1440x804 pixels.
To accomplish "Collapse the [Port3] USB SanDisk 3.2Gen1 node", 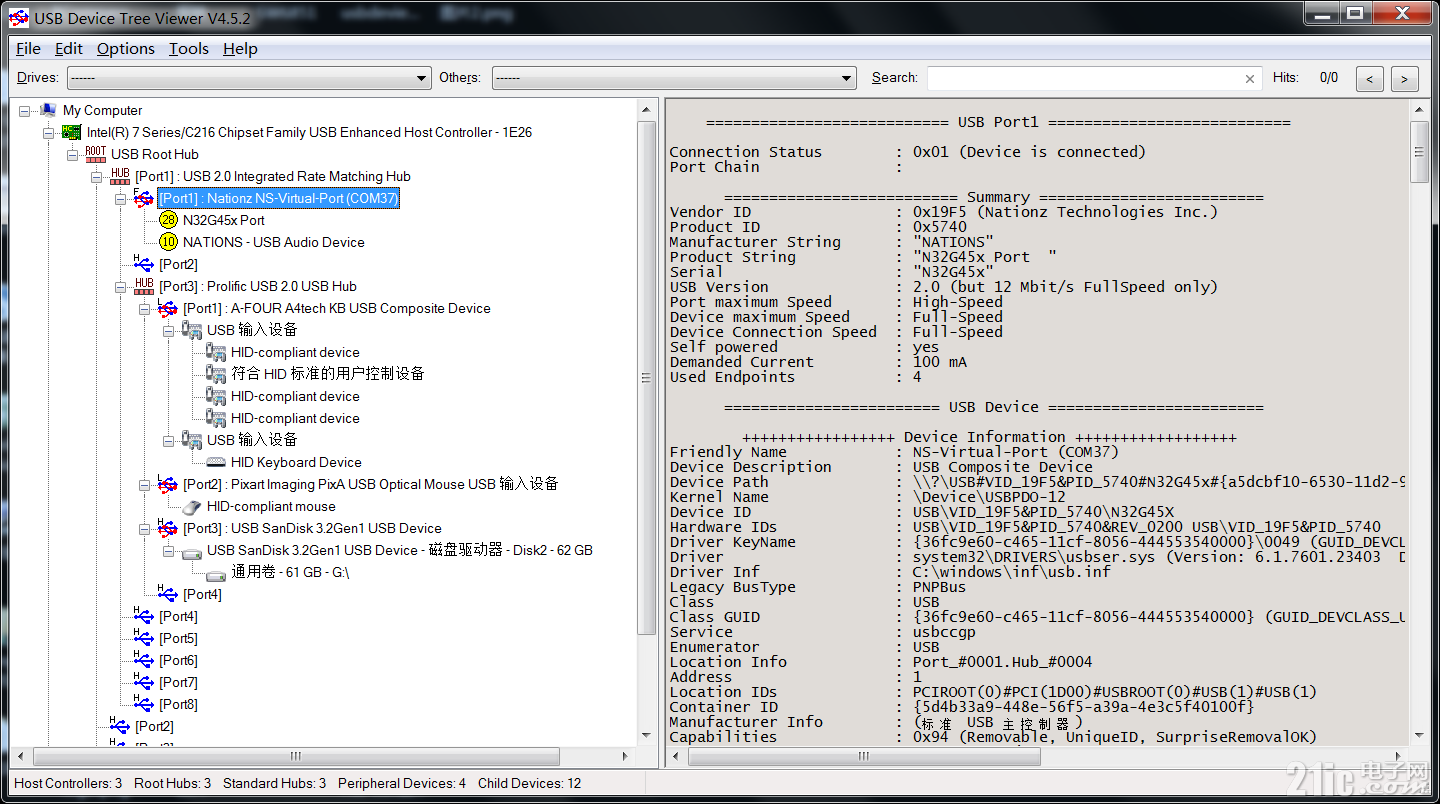I will coord(144,529).
